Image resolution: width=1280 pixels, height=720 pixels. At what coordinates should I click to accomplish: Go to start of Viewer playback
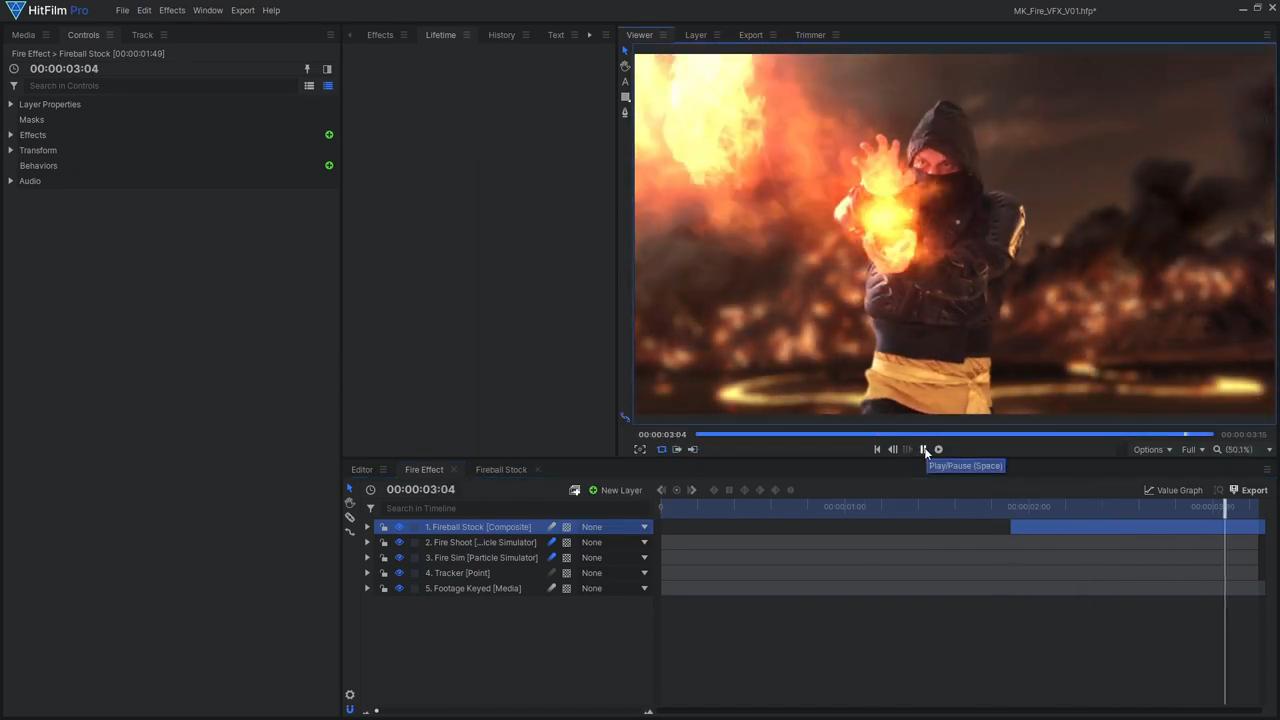point(877,449)
